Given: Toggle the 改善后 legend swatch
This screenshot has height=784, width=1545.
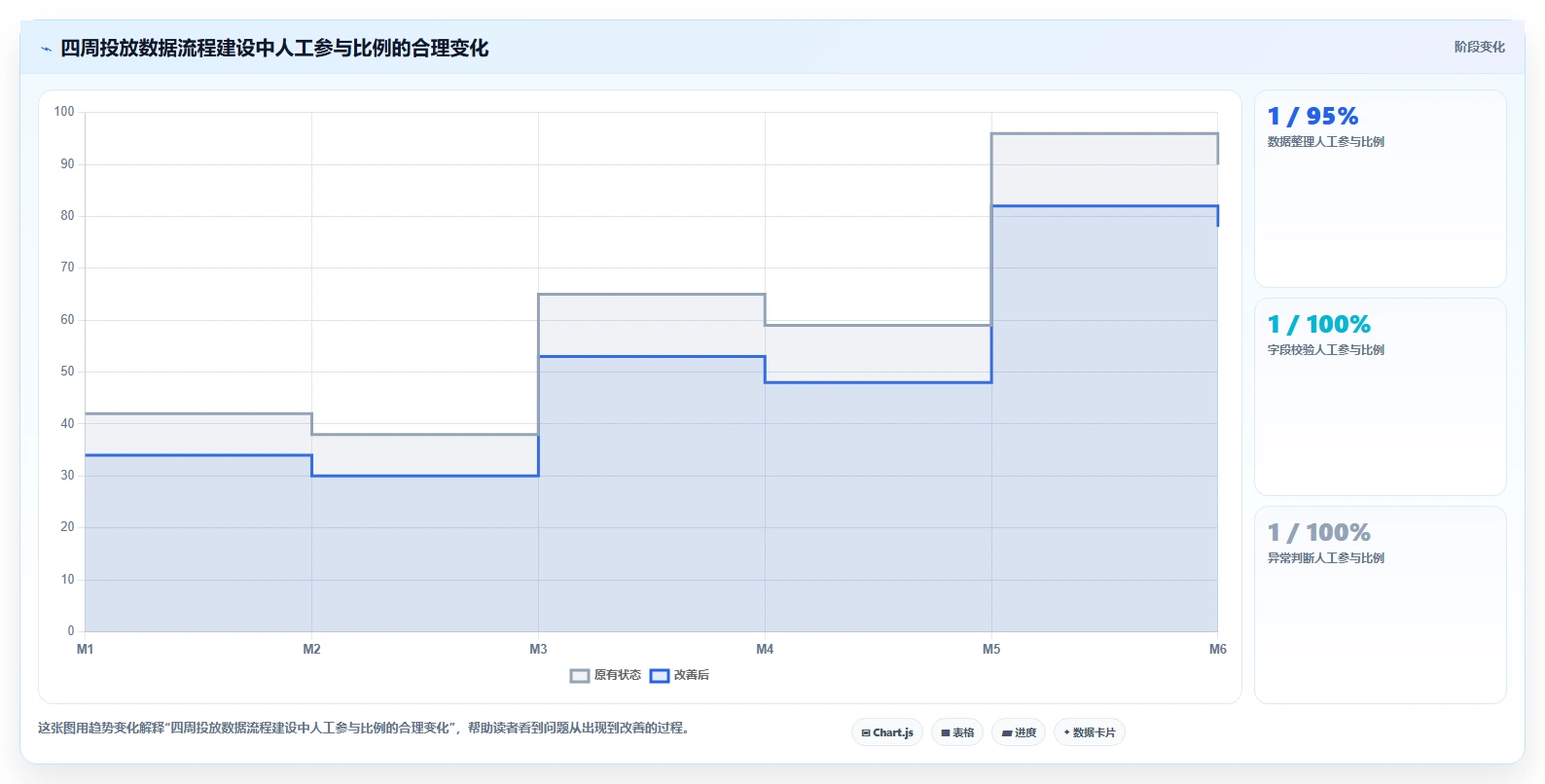Looking at the screenshot, I should click(660, 675).
